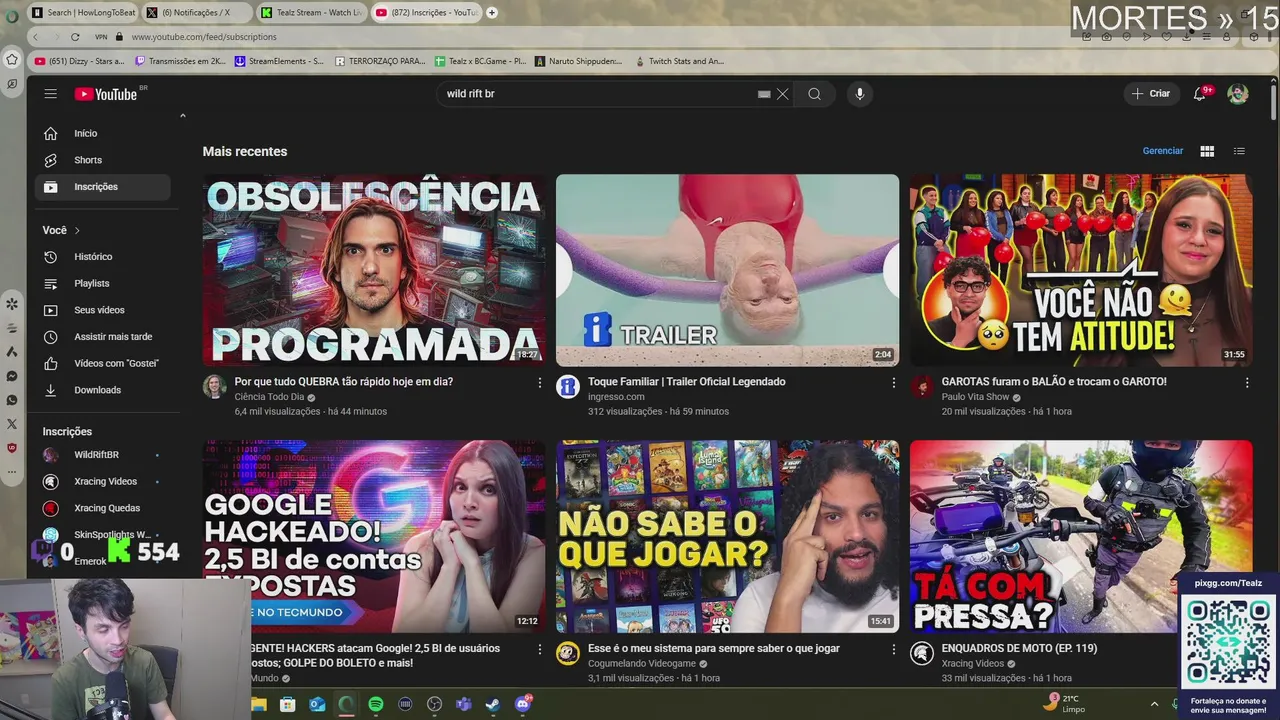1280x720 pixels.
Task: Open the Tá com pressa thumbnail
Action: tap(1081, 536)
